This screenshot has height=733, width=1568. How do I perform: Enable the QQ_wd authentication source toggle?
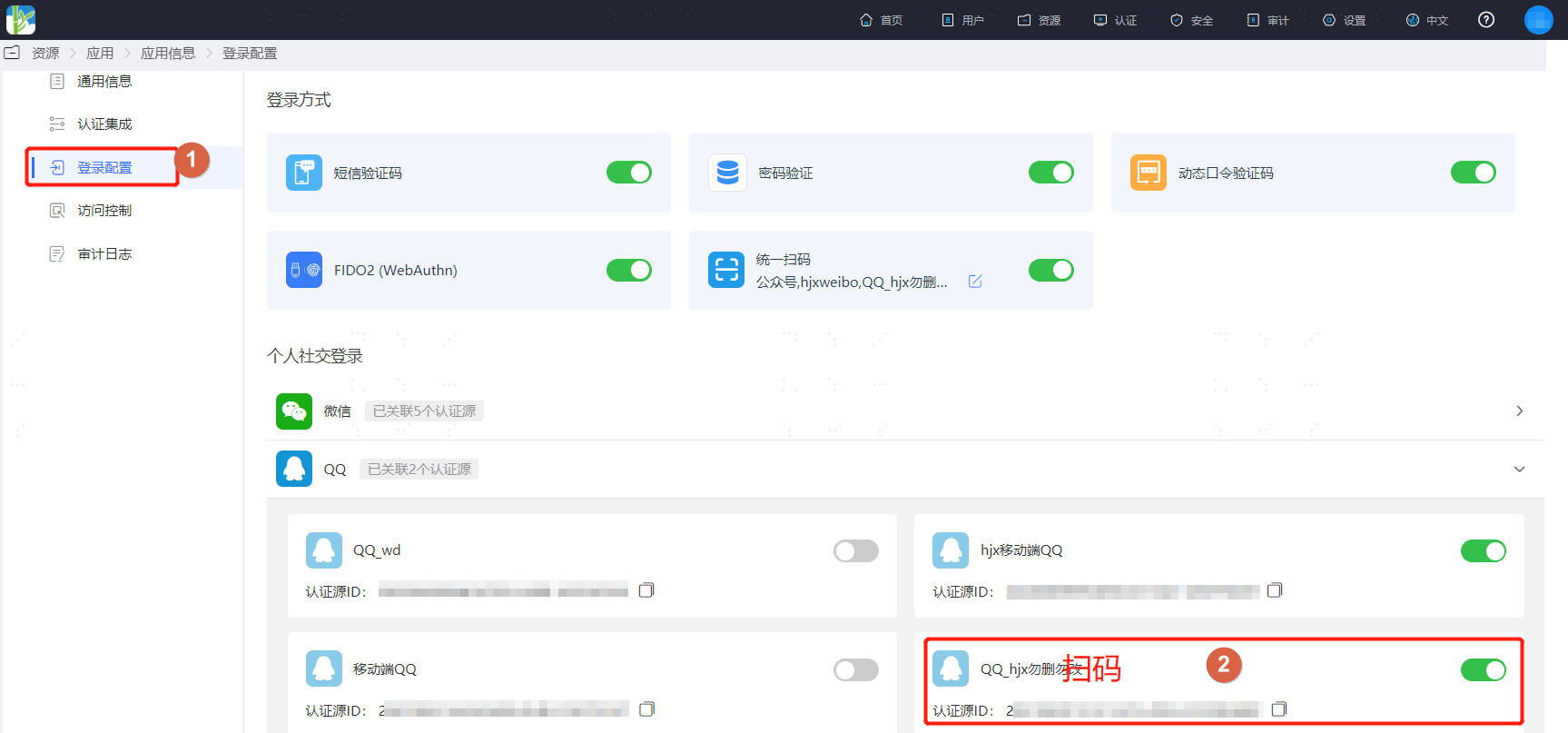tap(856, 550)
